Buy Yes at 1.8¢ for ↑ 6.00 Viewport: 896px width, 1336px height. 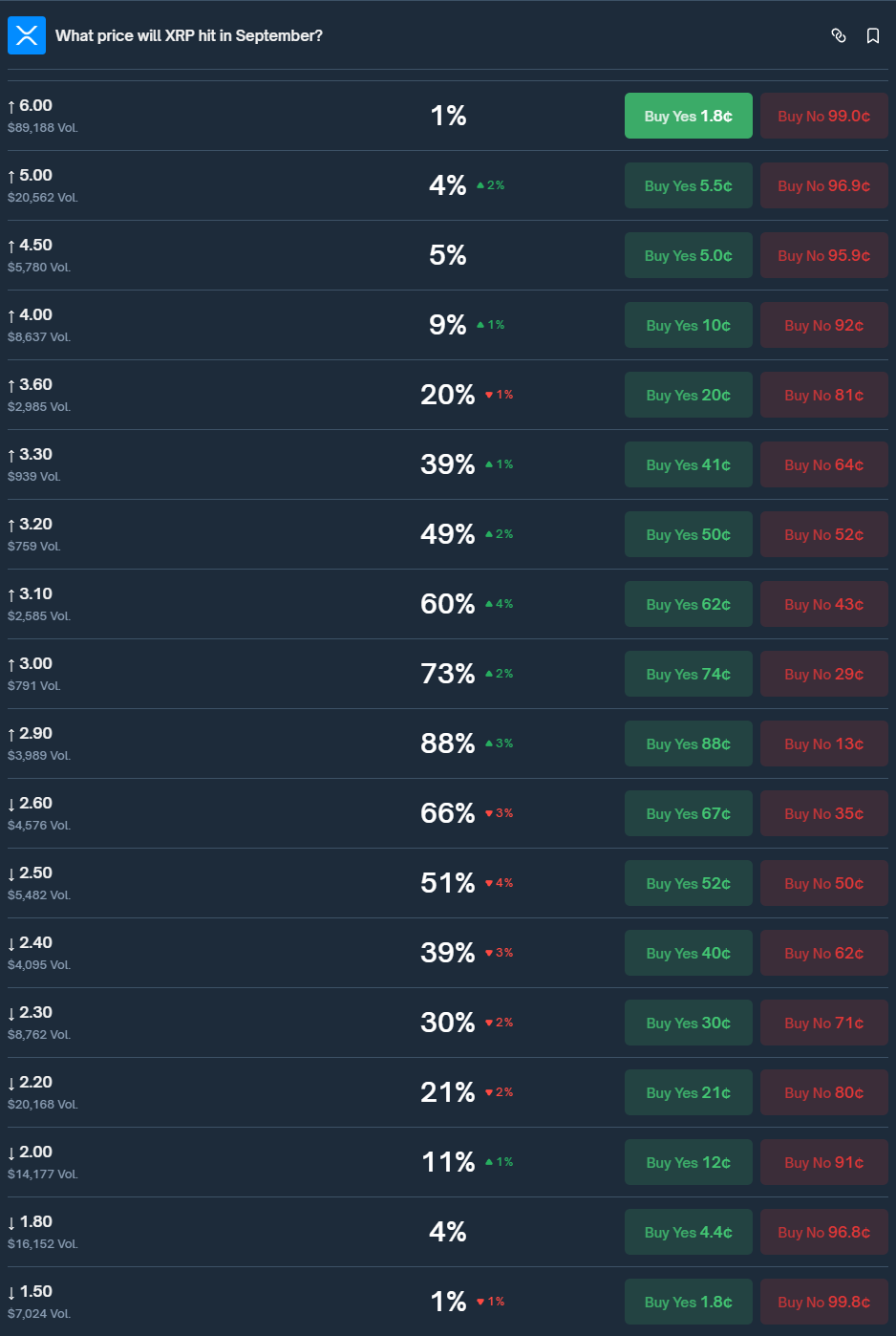pos(689,116)
